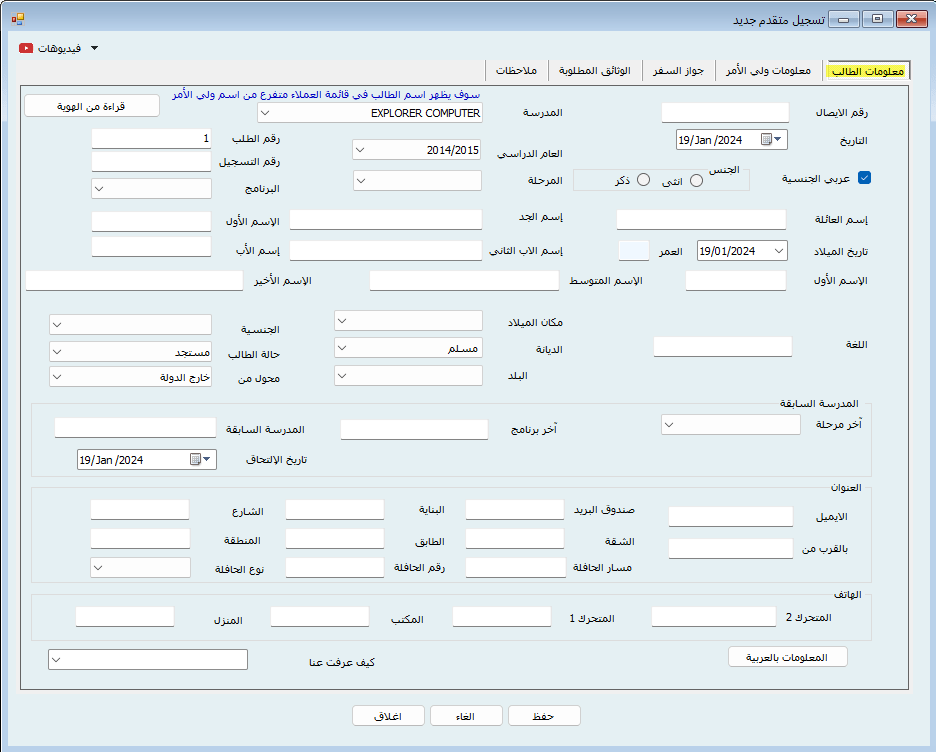Switch to معلومات الطالب tab

(867, 71)
